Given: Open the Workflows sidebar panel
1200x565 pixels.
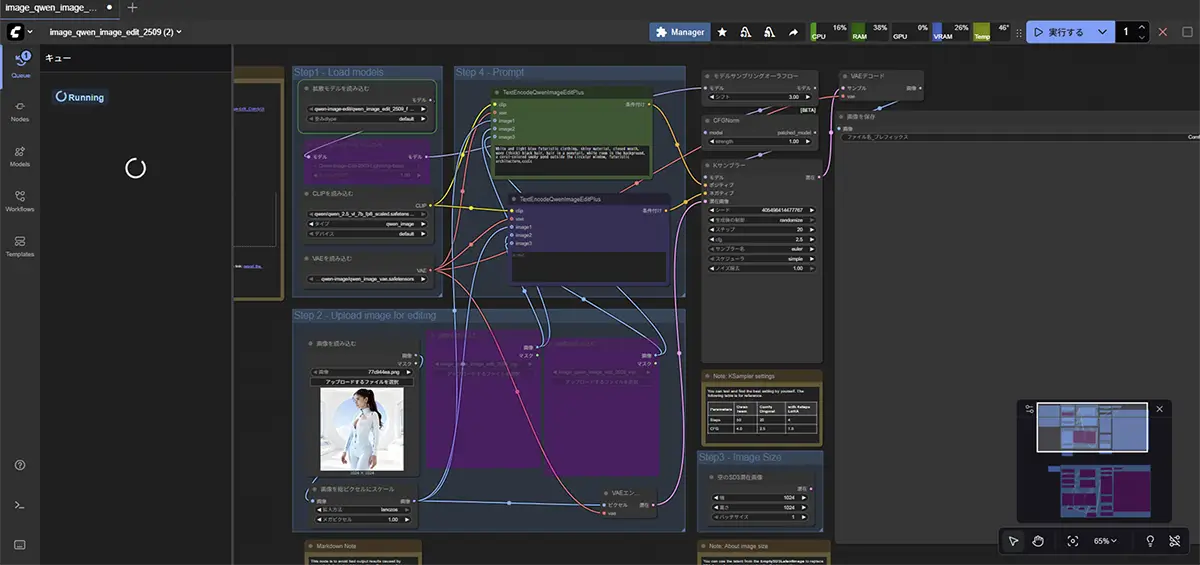Looking at the screenshot, I should (x=19, y=201).
